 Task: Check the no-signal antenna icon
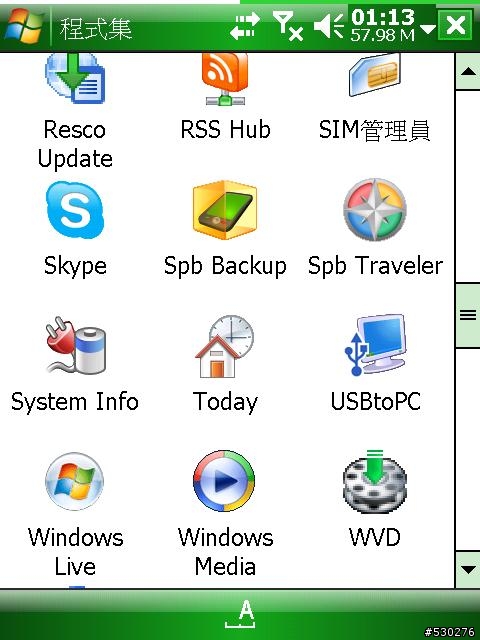[288, 26]
